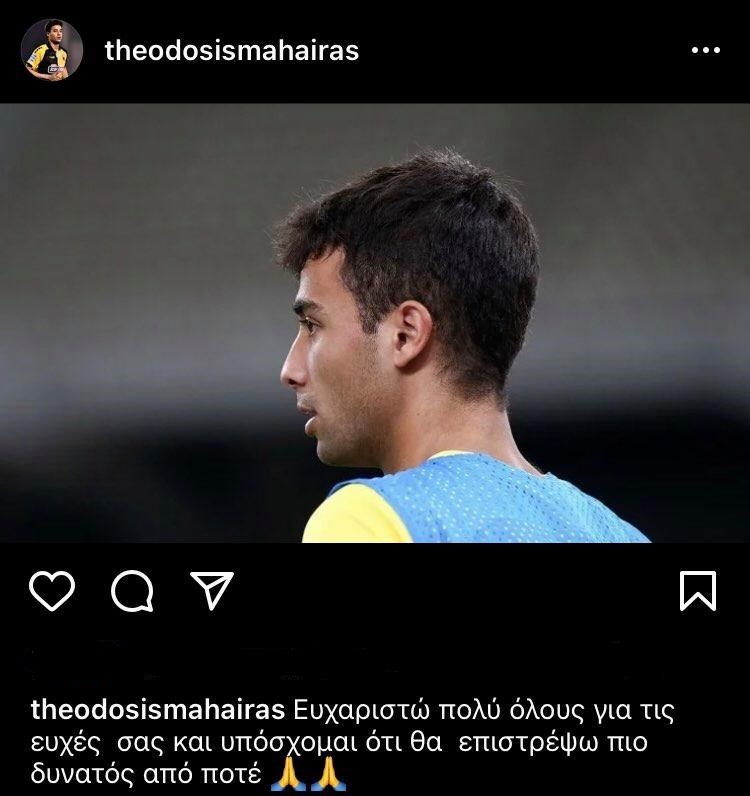
Task: Save the post with the bookmark icon
Action: coord(698,590)
